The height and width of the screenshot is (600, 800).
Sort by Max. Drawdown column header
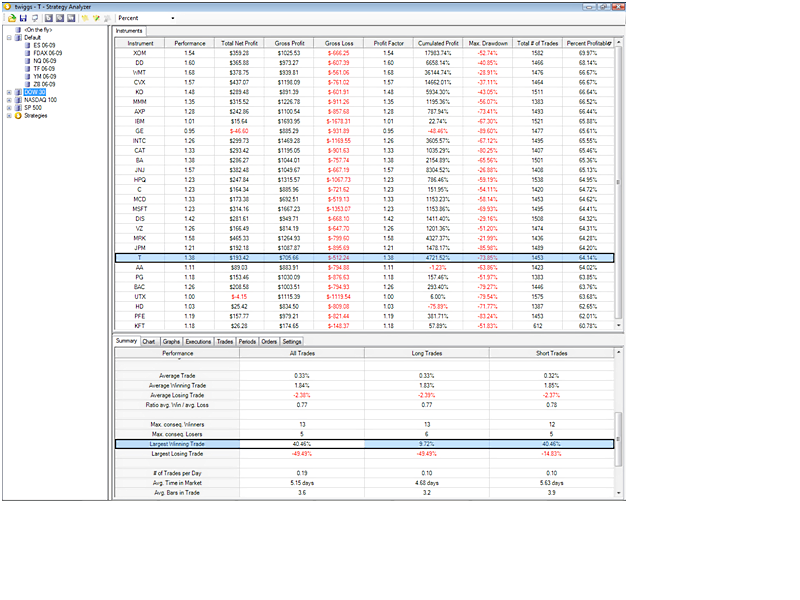488,43
